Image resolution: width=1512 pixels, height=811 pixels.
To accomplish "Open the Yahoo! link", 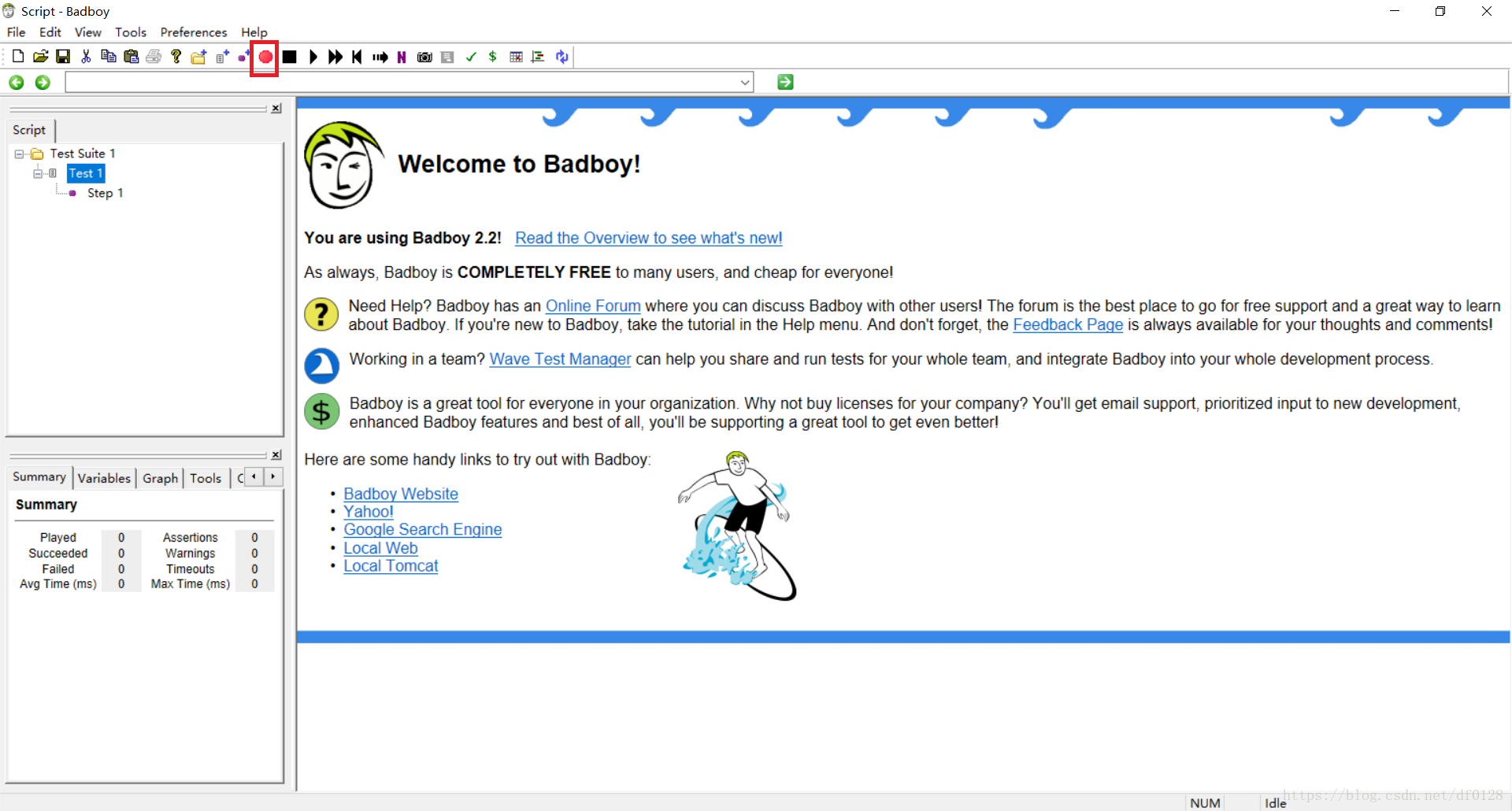I will (x=369, y=512).
